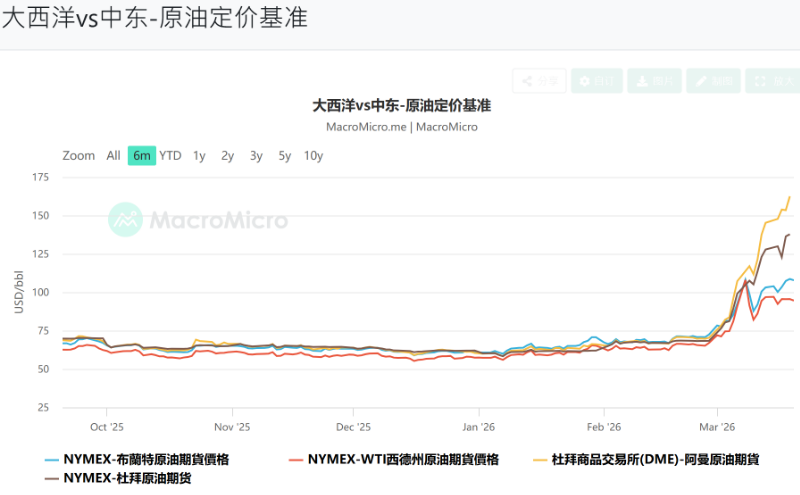Download the chart image (图片)
The width and height of the screenshot is (800, 495).
pyautogui.click(x=654, y=81)
